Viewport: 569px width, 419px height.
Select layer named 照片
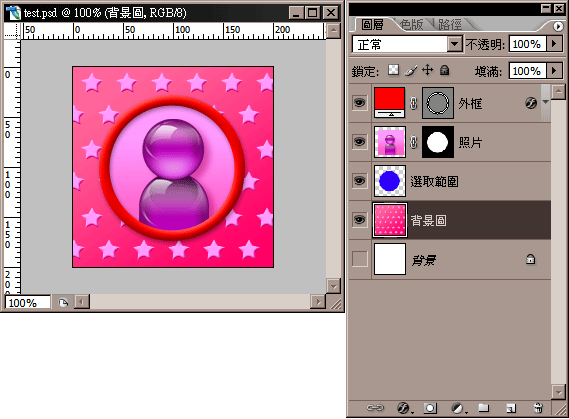click(x=470, y=143)
